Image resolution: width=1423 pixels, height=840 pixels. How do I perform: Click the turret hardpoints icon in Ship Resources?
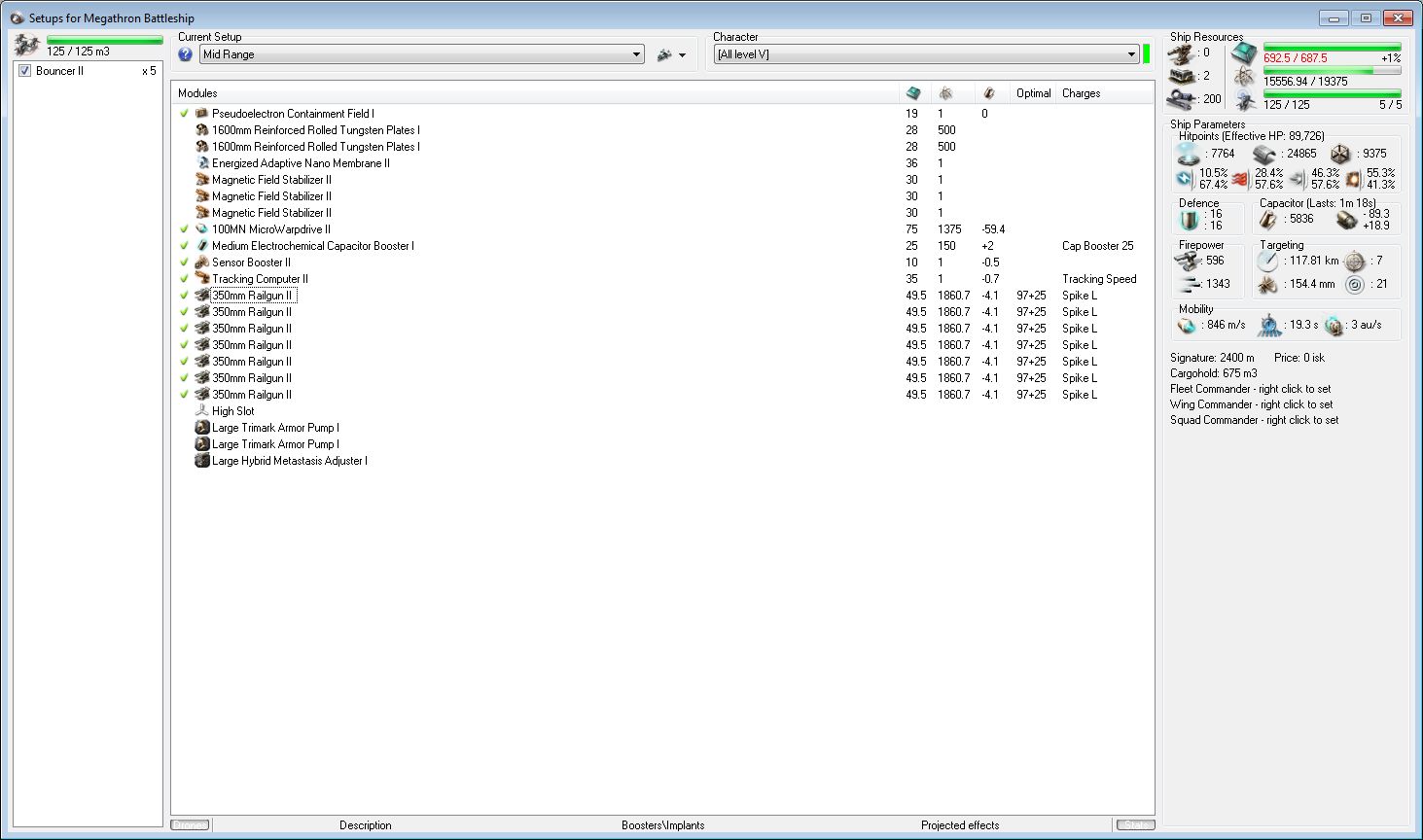1182,53
